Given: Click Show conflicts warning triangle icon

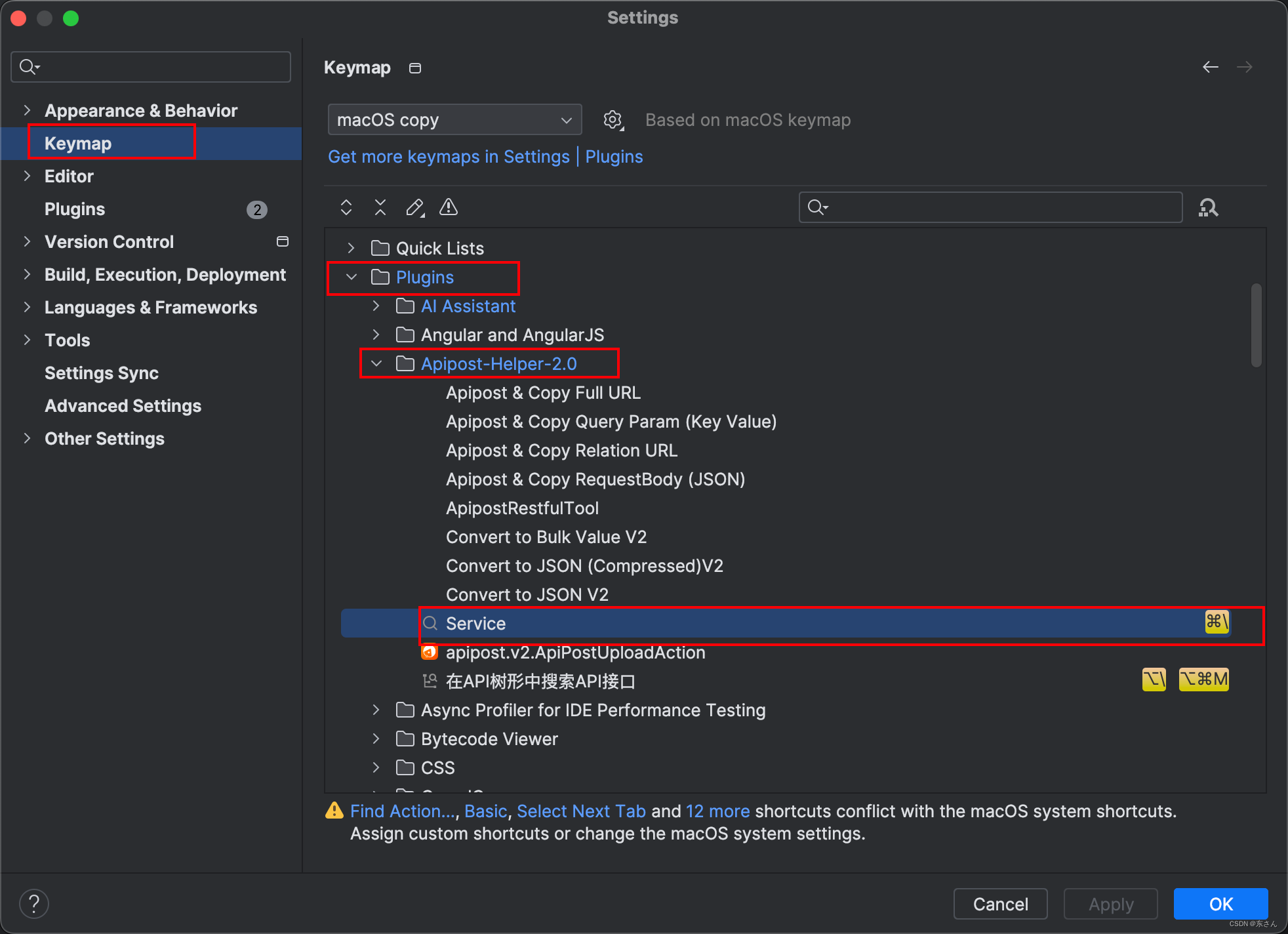Looking at the screenshot, I should (449, 208).
